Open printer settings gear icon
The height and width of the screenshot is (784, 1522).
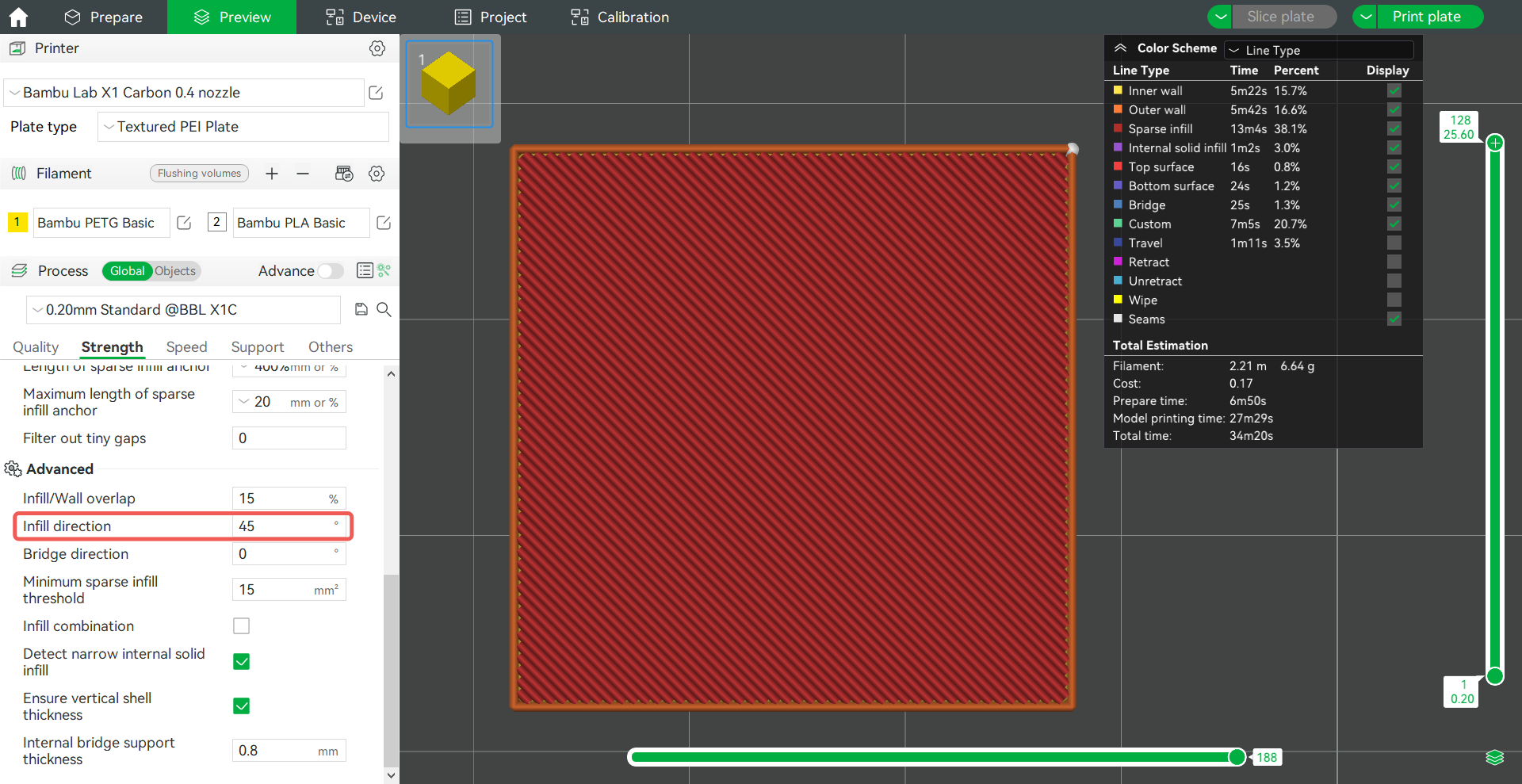click(377, 48)
